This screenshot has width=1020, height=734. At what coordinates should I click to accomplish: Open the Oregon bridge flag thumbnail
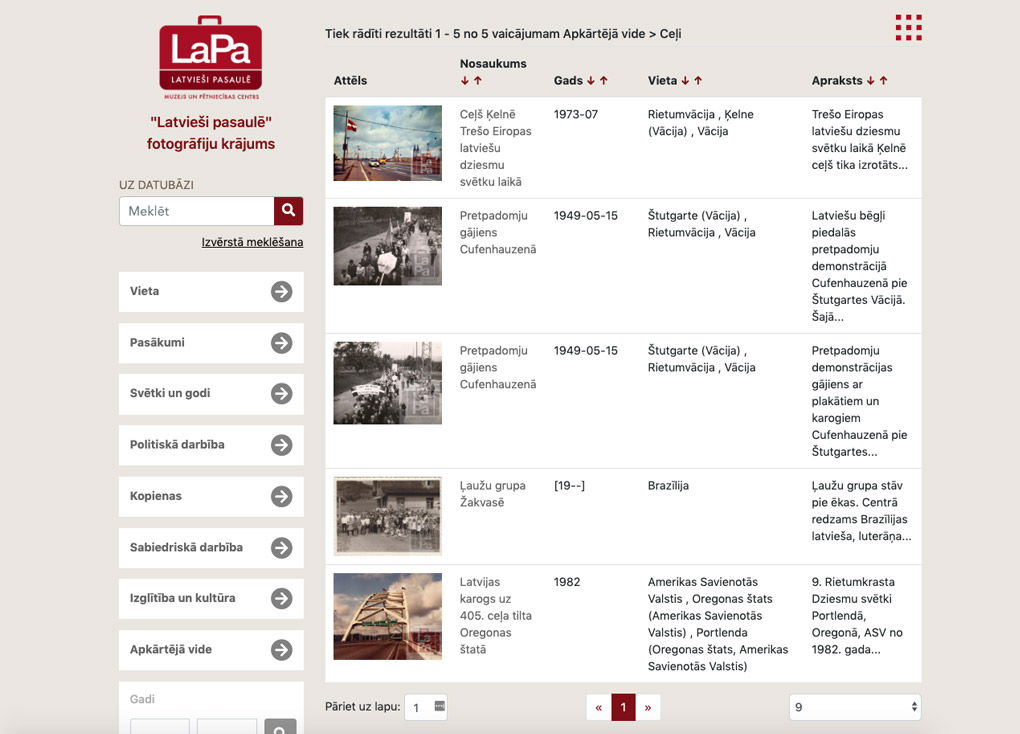coord(388,616)
